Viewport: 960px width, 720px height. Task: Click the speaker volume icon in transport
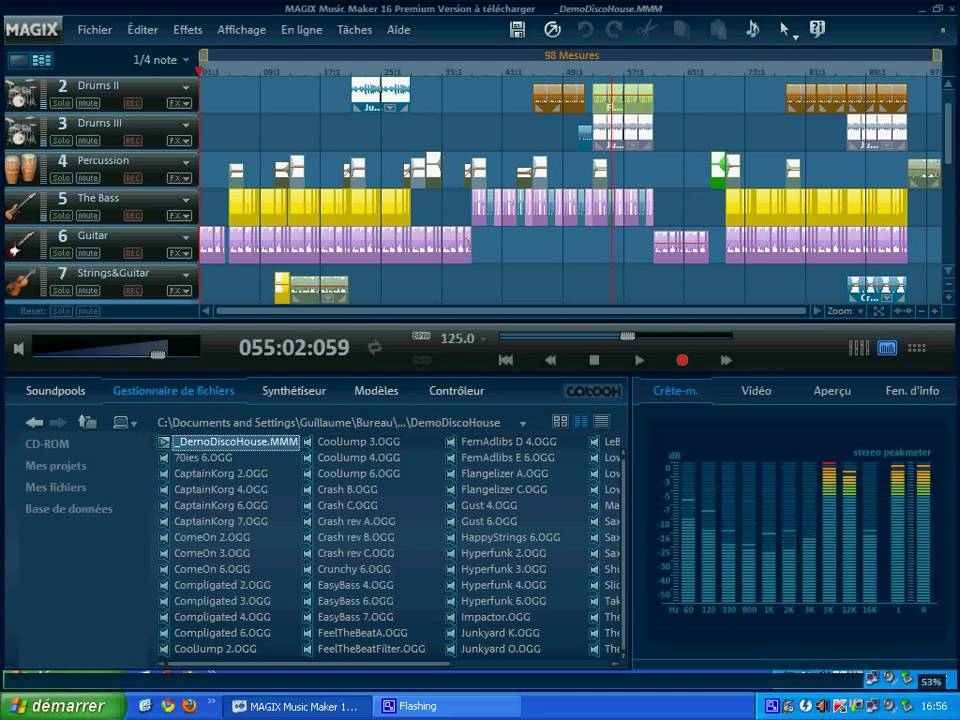[19, 348]
